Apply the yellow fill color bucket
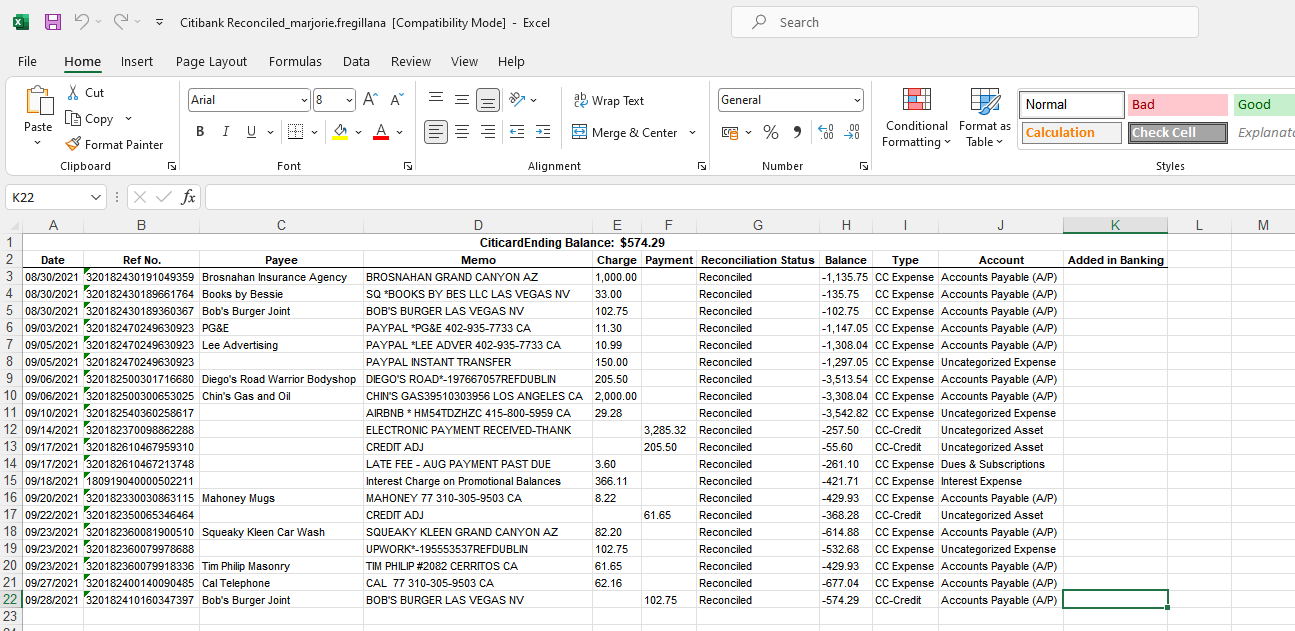Viewport: 1295px width, 631px height. pyautogui.click(x=340, y=132)
